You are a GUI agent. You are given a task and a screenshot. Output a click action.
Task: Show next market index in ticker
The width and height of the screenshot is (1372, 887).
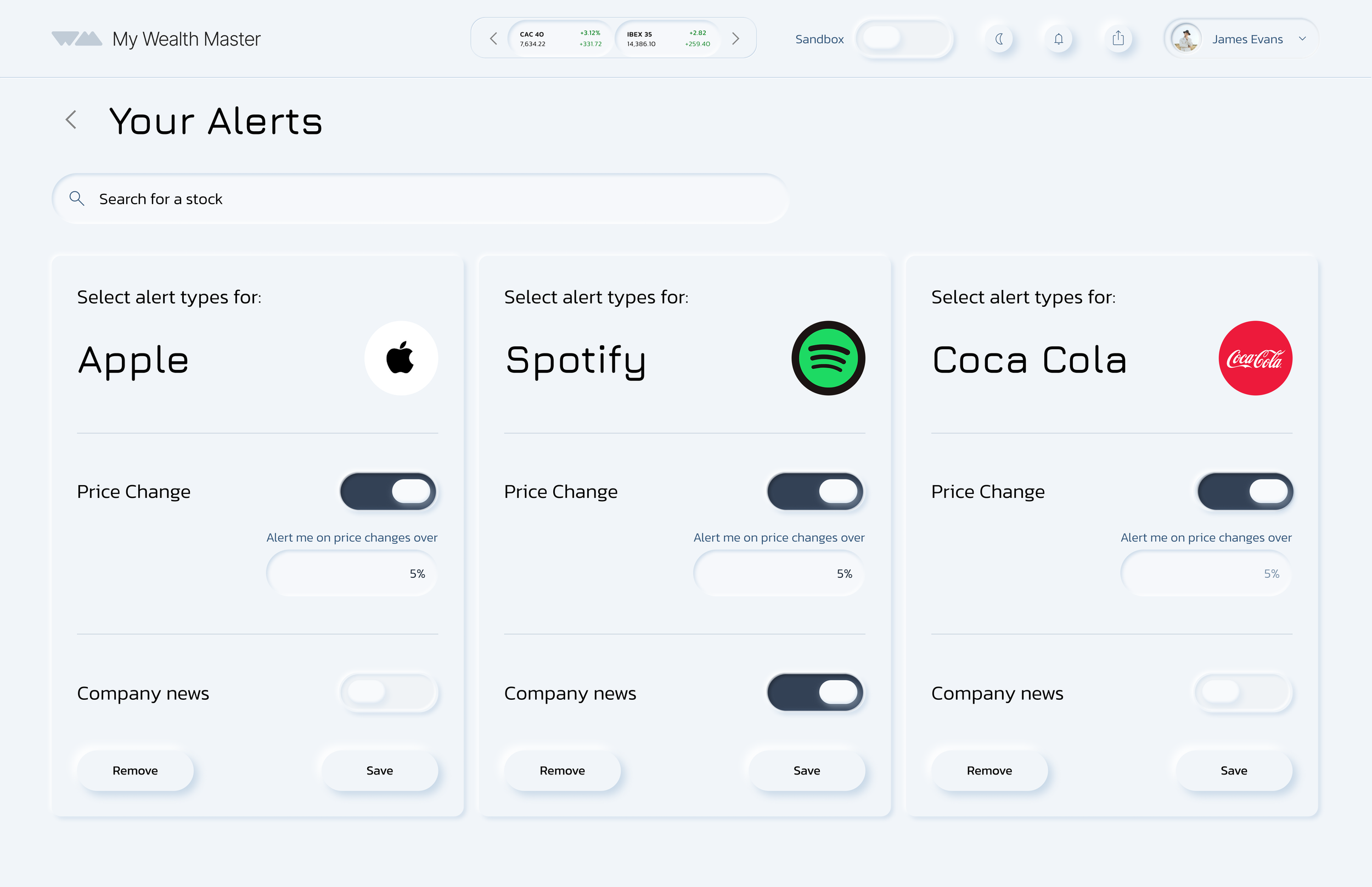coord(735,38)
